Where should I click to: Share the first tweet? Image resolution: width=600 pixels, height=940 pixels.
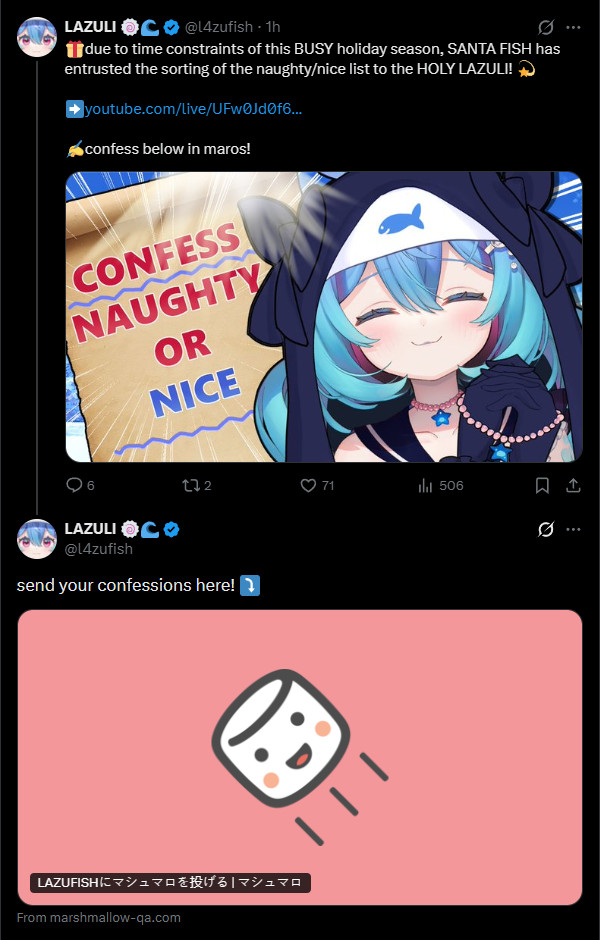click(574, 485)
